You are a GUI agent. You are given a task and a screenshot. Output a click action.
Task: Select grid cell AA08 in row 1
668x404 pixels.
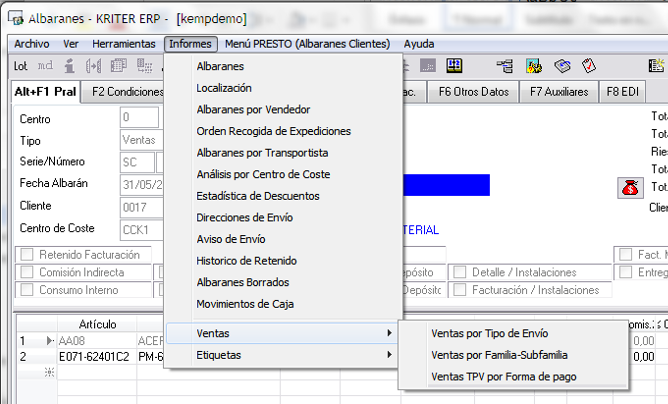(x=97, y=341)
